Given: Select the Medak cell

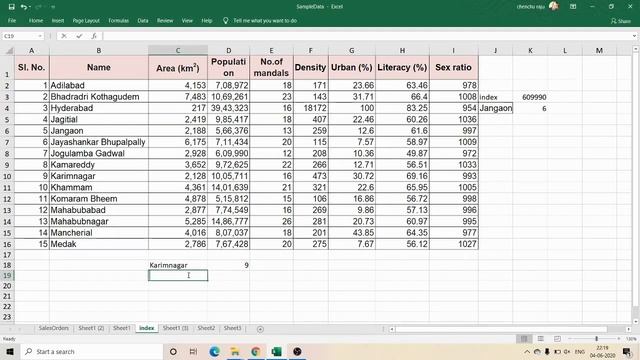Looking at the screenshot, I should point(99,244).
